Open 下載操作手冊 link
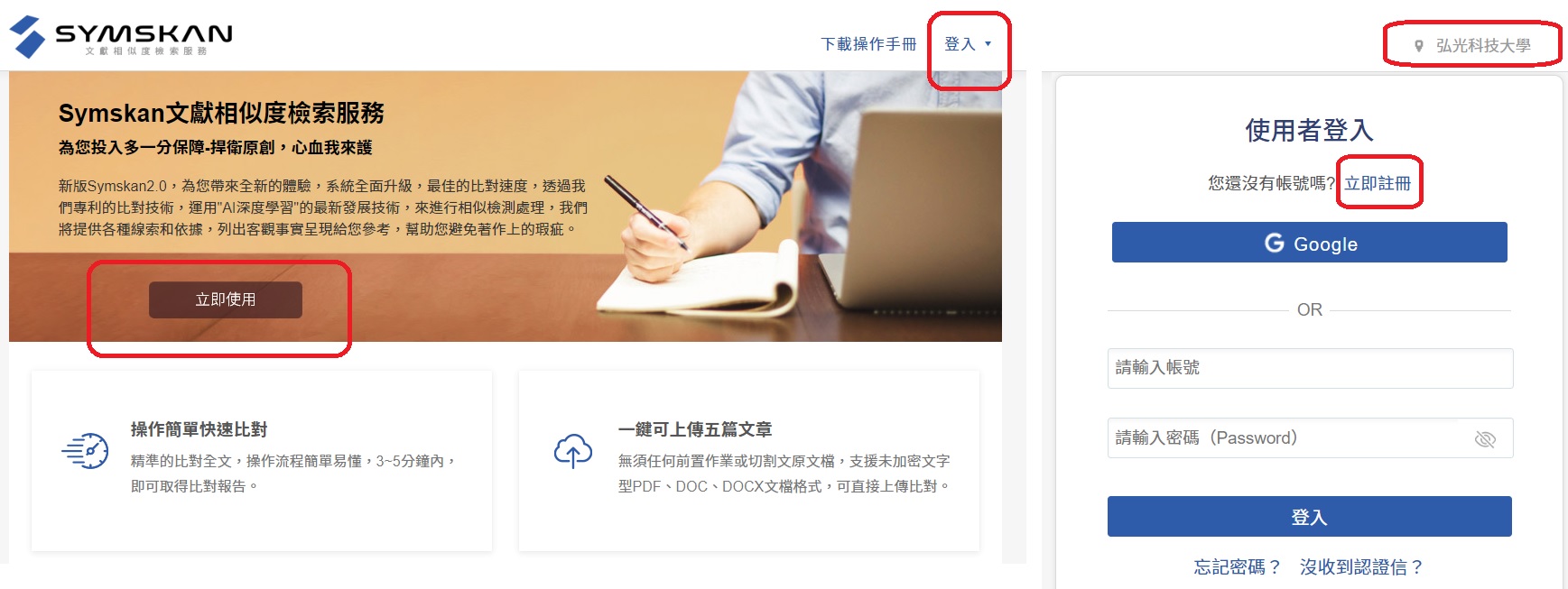Image resolution: width=1568 pixels, height=589 pixels. pos(868,43)
